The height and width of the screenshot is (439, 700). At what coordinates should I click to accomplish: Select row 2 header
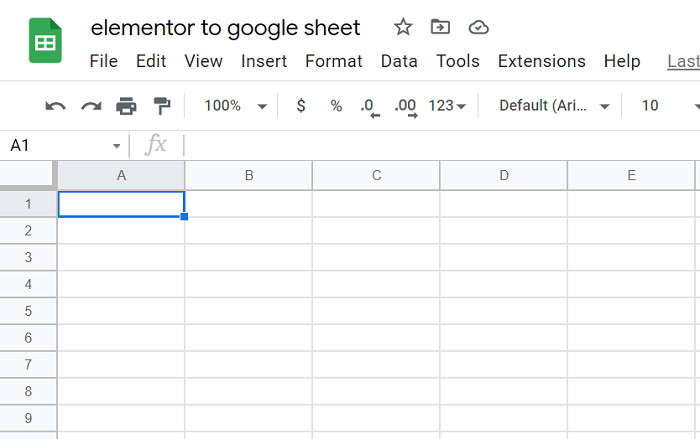click(x=28, y=231)
